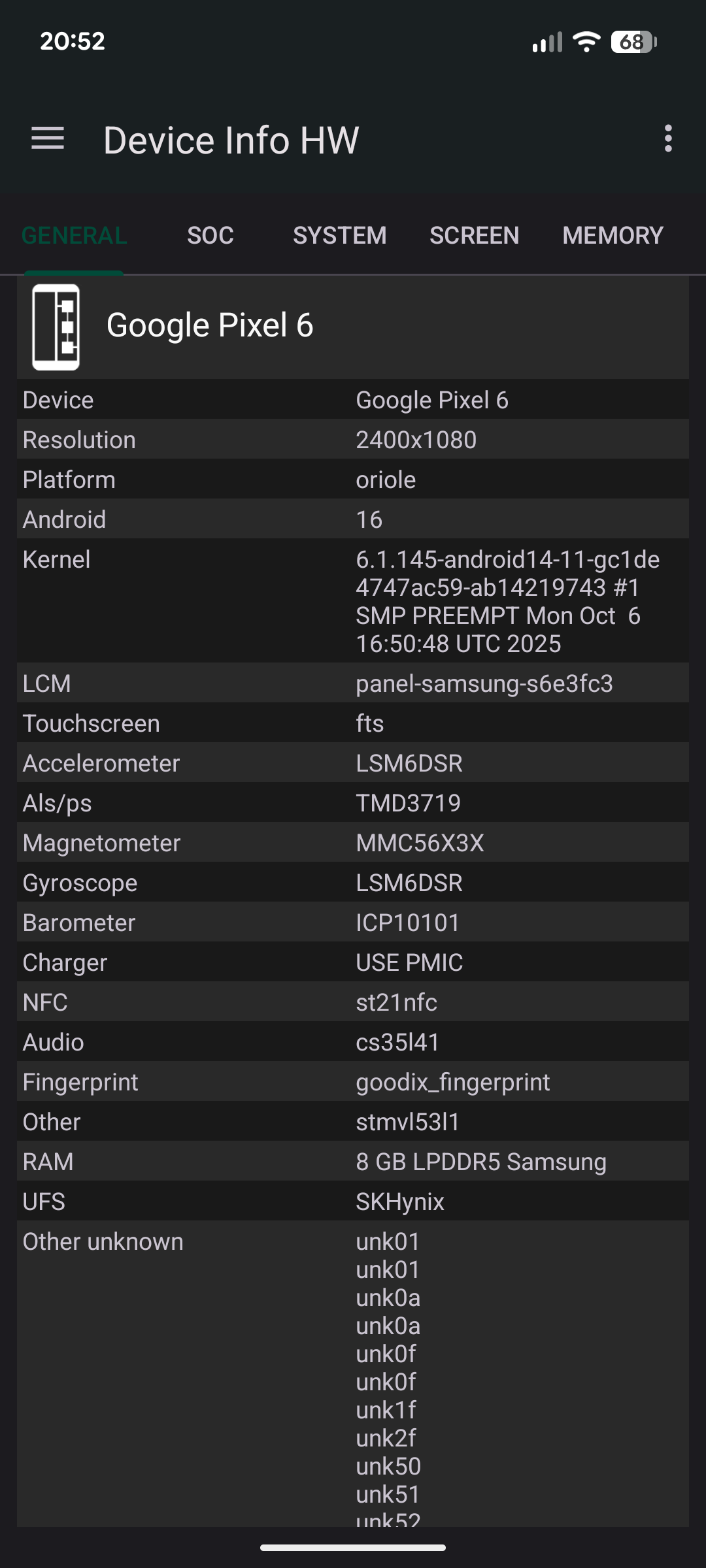Tap the Resolution 2400x1080 row

[x=353, y=440]
